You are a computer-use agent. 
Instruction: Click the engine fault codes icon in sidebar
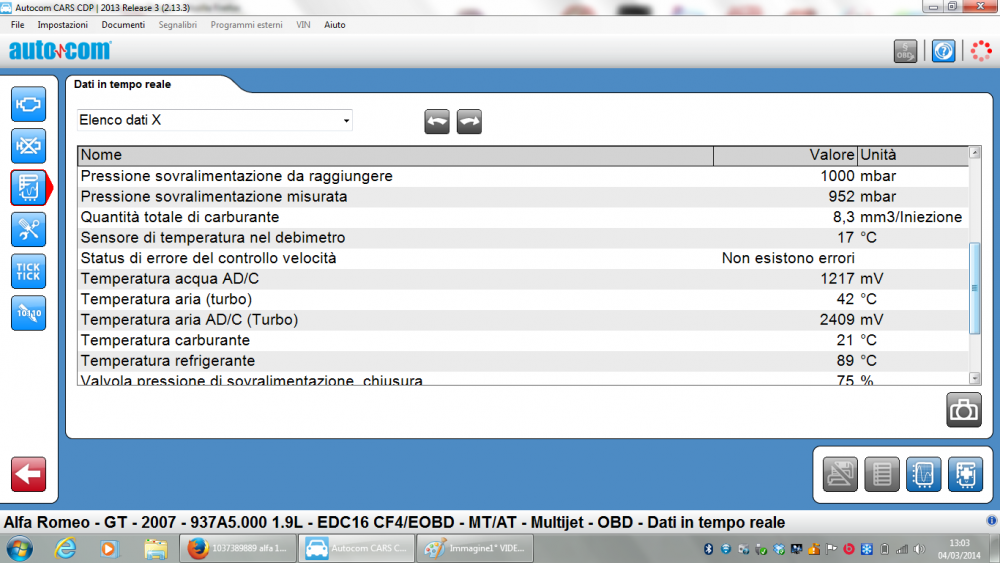[28, 104]
